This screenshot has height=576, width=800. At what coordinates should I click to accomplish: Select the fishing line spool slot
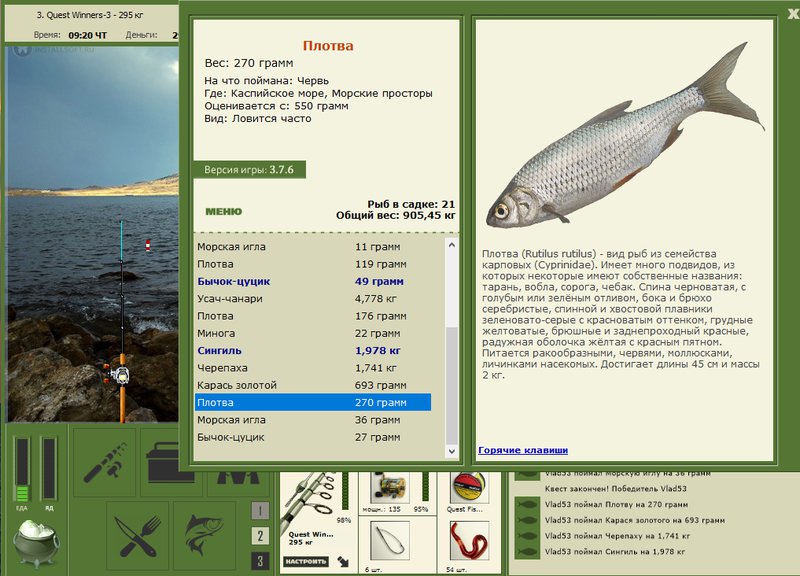[x=469, y=488]
